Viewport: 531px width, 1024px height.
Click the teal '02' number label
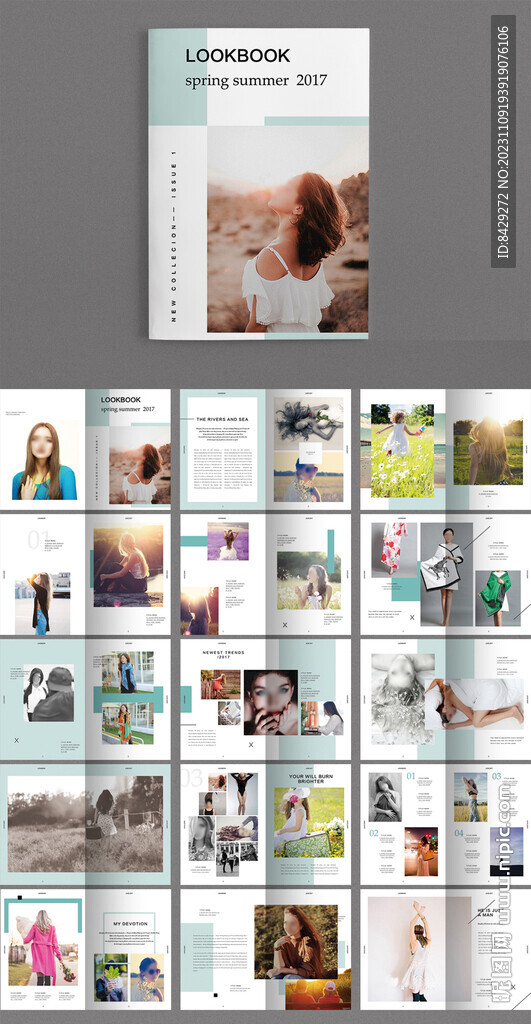374,833
